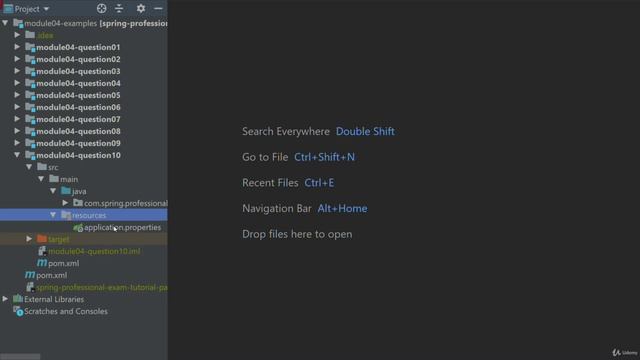Screen dimensions: 640x360
Task: Collapse the resources folder arrow
Action: [x=53, y=215]
